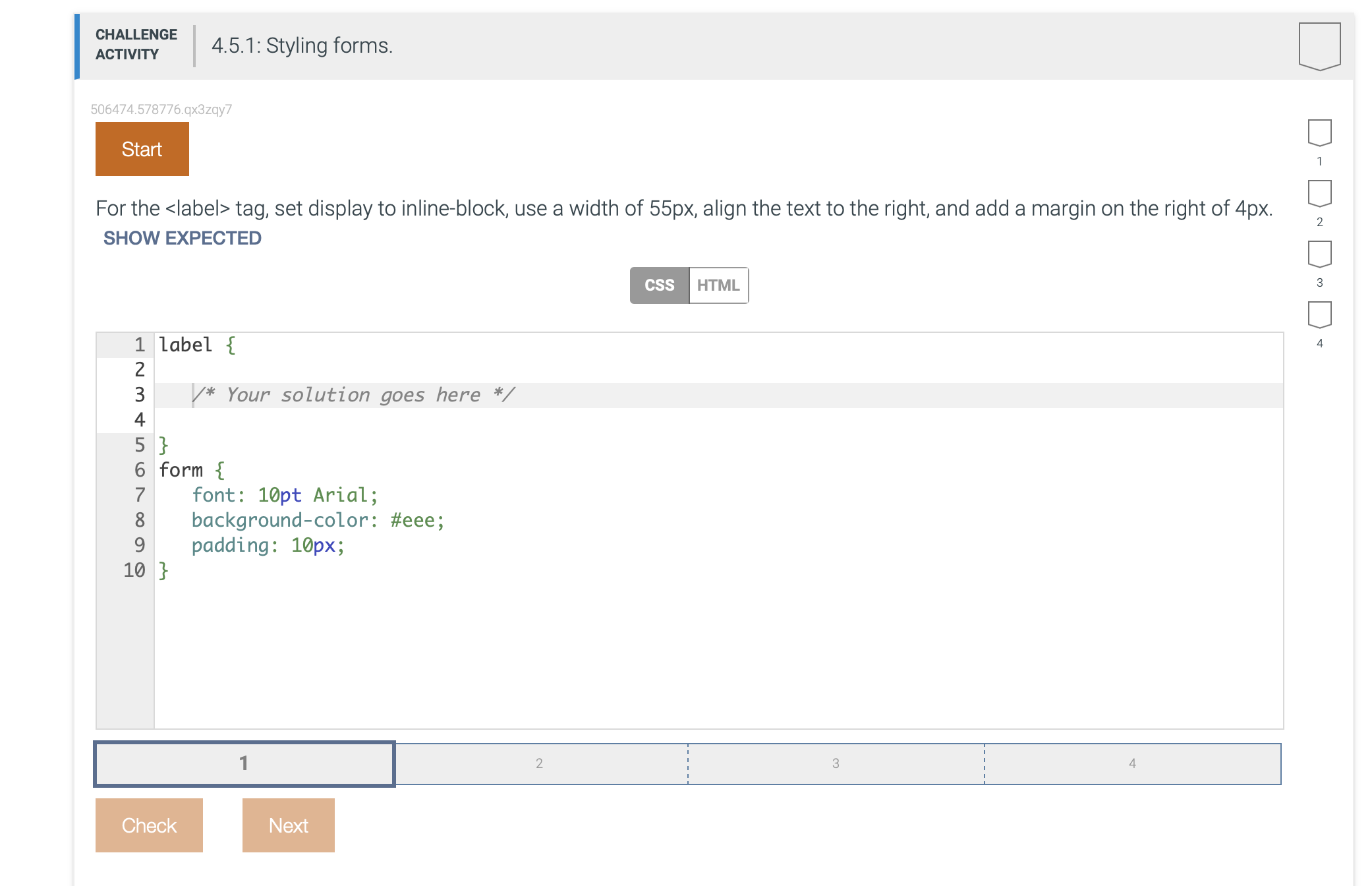Switch to the HTML tab

coord(718,285)
